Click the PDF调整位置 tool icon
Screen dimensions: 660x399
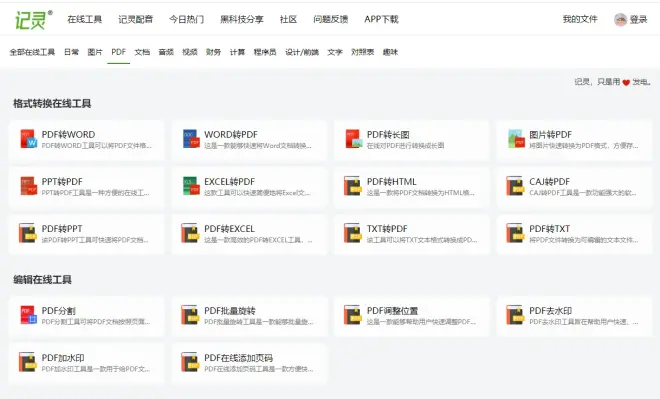coord(353,315)
